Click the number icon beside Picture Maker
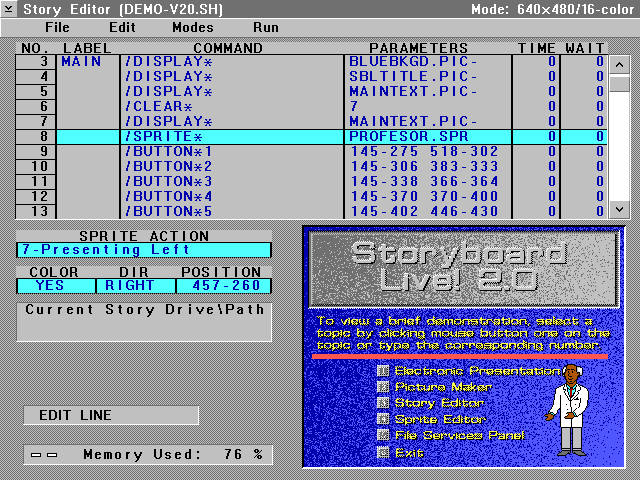This screenshot has width=640, height=480. click(383, 387)
